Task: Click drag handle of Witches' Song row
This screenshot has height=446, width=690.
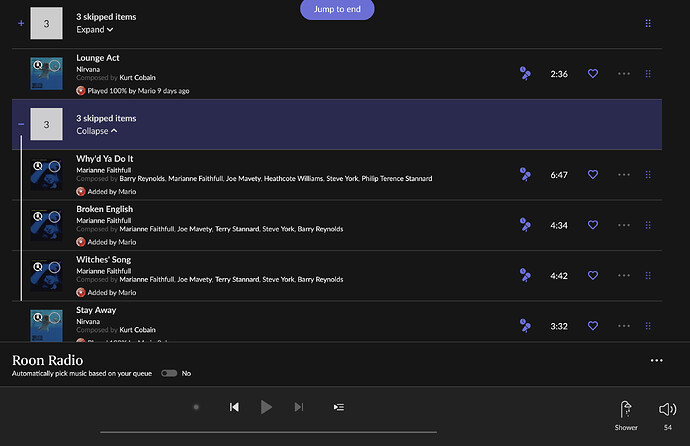Action: pos(648,276)
